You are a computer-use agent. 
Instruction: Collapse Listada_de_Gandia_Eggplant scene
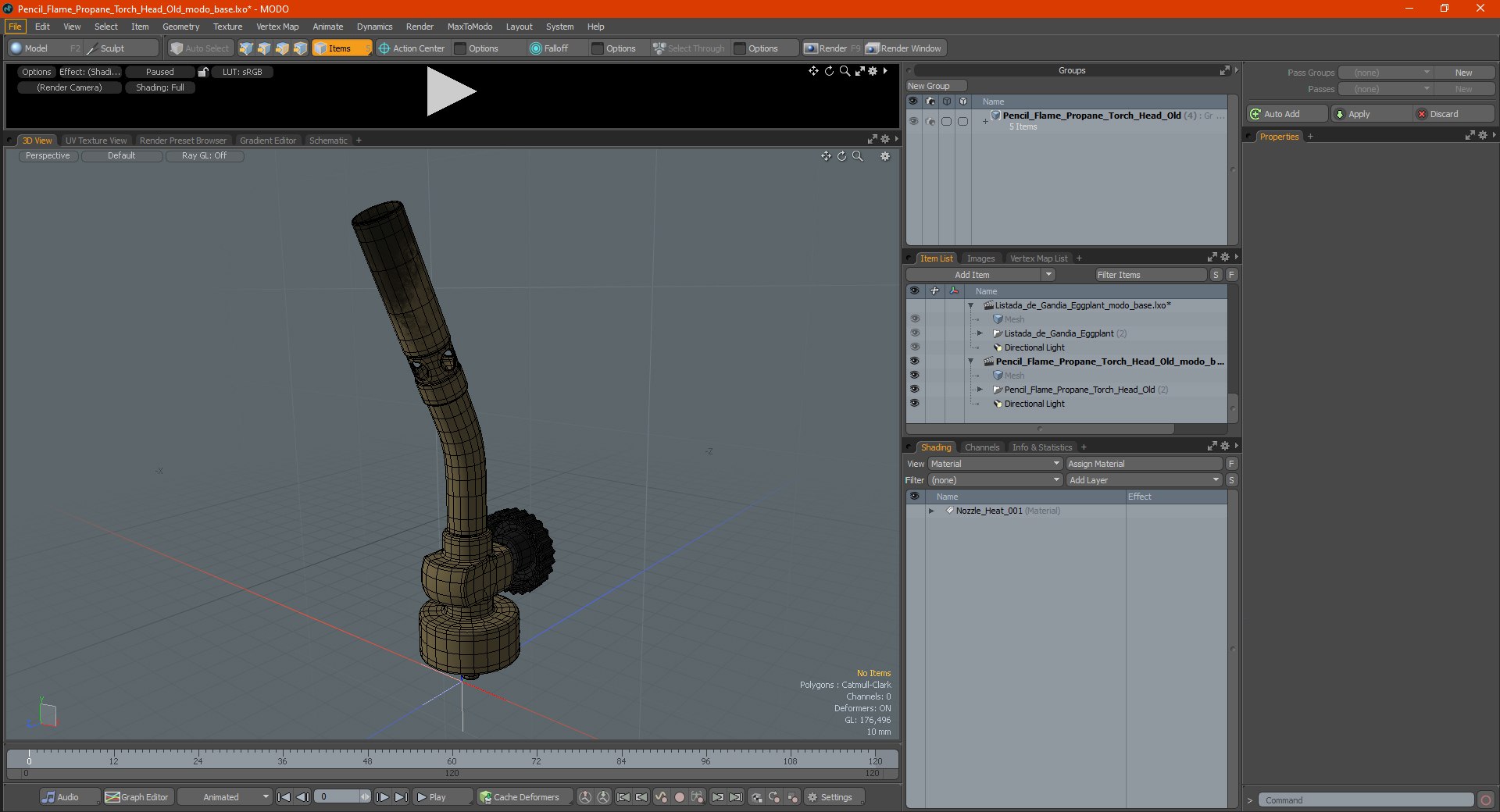(970, 305)
